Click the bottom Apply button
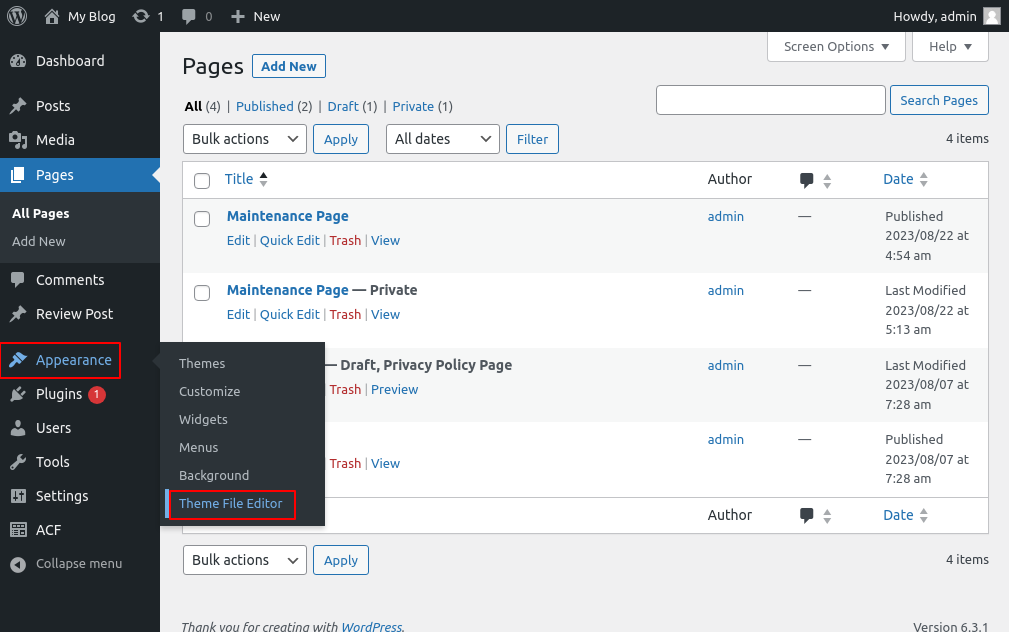The width and height of the screenshot is (1009, 632). pyautogui.click(x=340, y=560)
